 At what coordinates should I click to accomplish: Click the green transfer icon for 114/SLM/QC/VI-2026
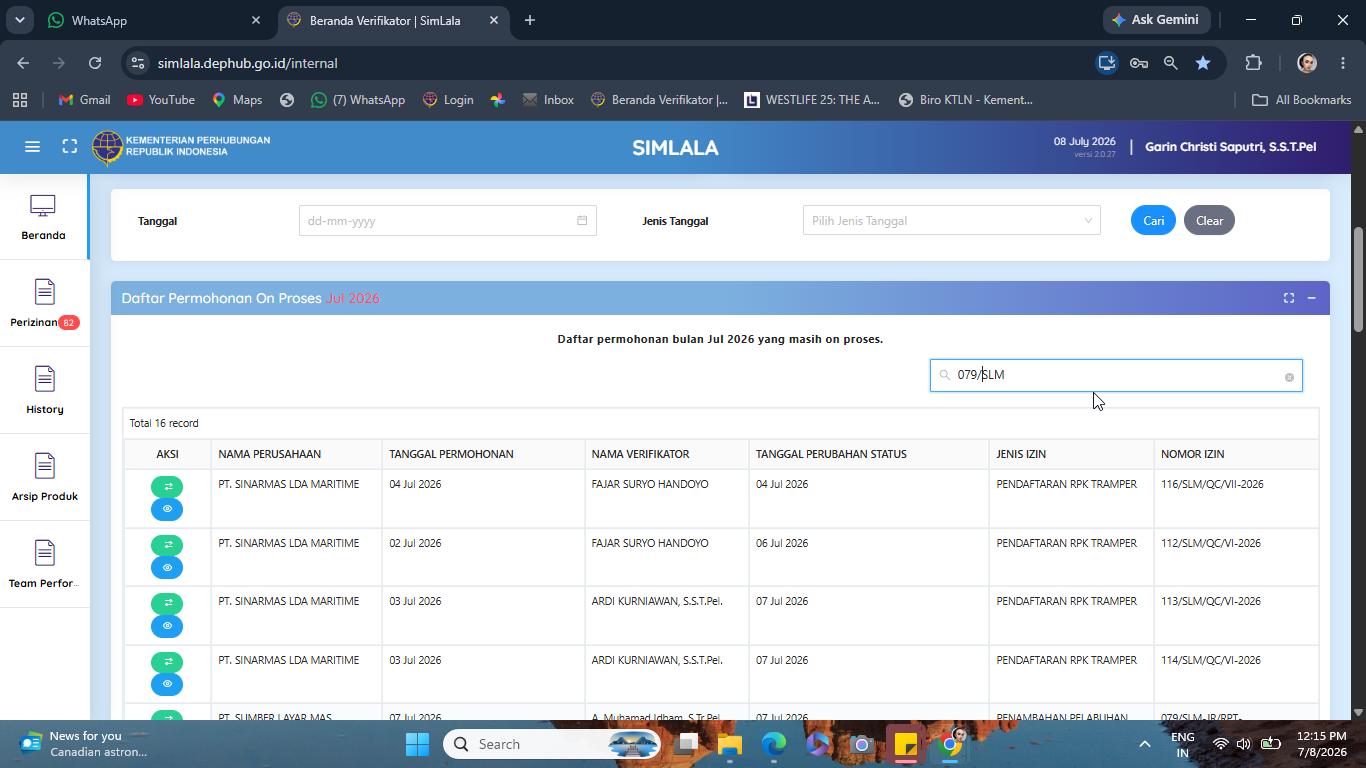167,662
